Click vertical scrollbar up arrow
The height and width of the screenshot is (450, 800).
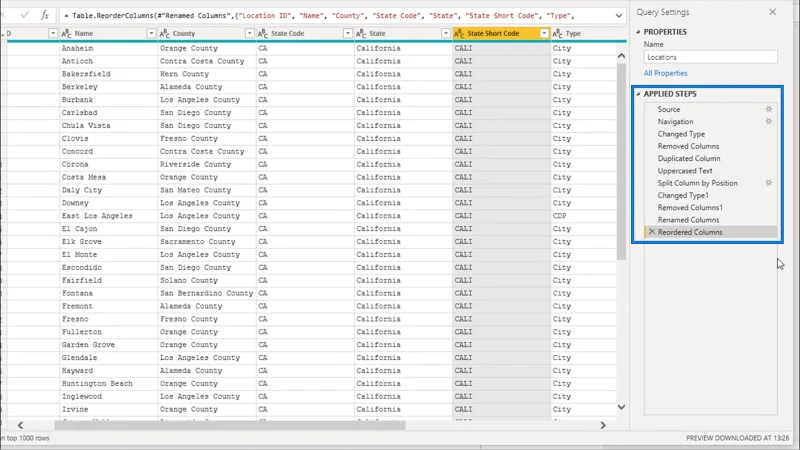(x=621, y=56)
